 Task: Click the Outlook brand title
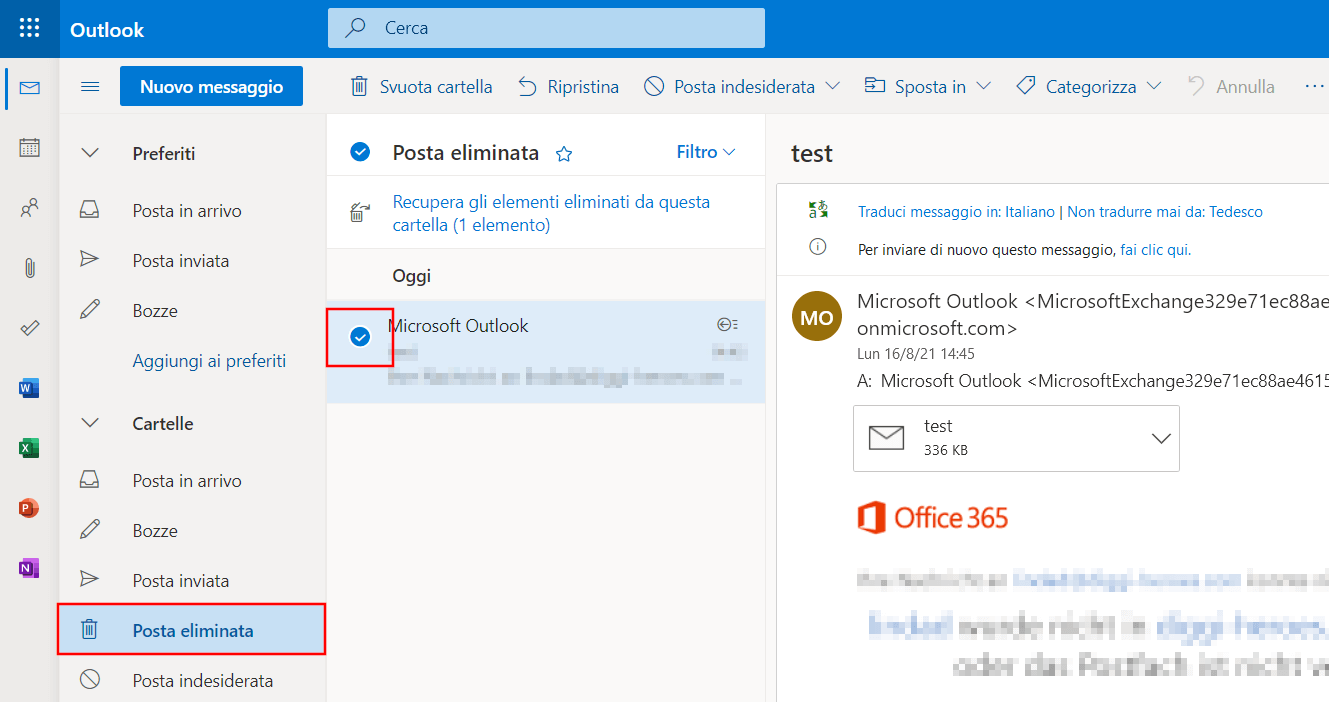click(107, 30)
